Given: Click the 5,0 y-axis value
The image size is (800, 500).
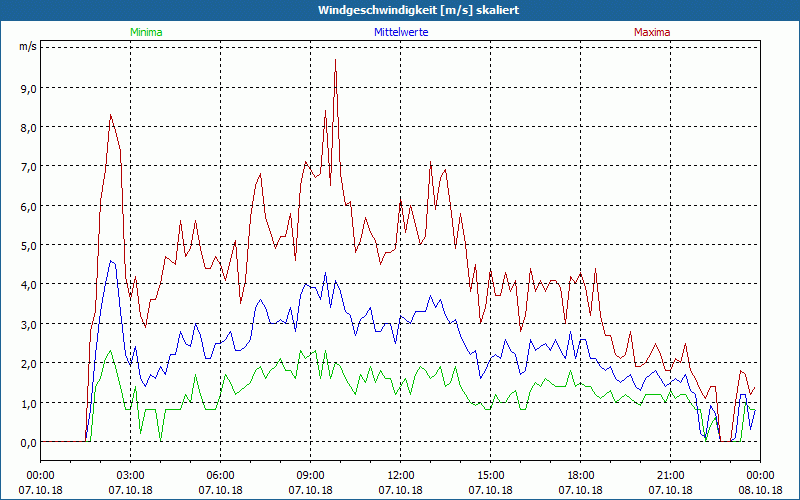Looking at the screenshot, I should 29,246.
